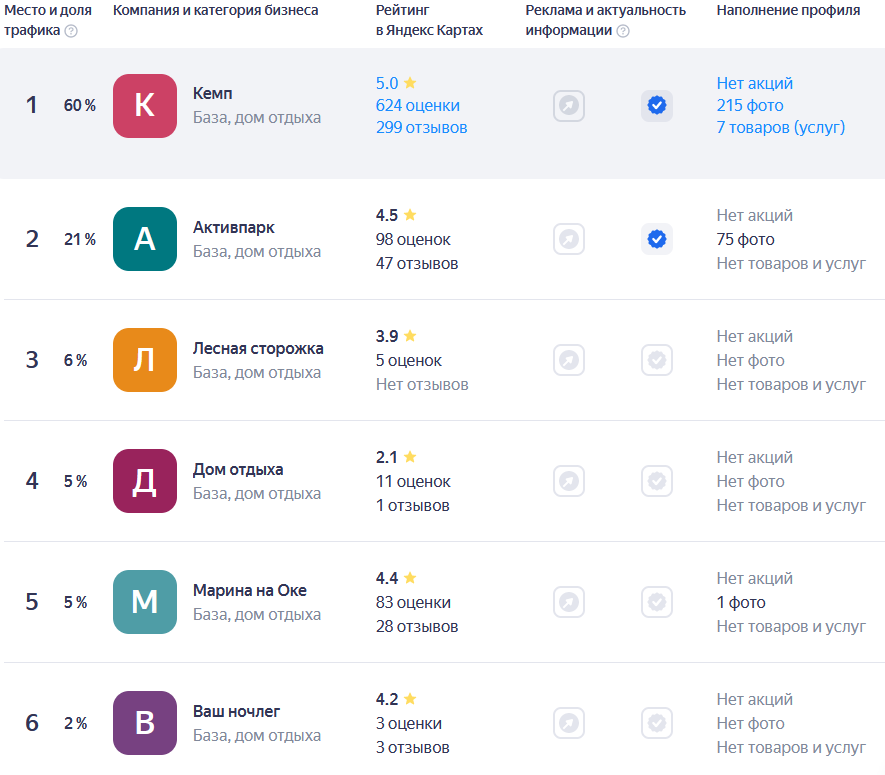The width and height of the screenshot is (885, 775).
Task: Click grey verification badge for Лесная сторожка
Action: pos(657,360)
